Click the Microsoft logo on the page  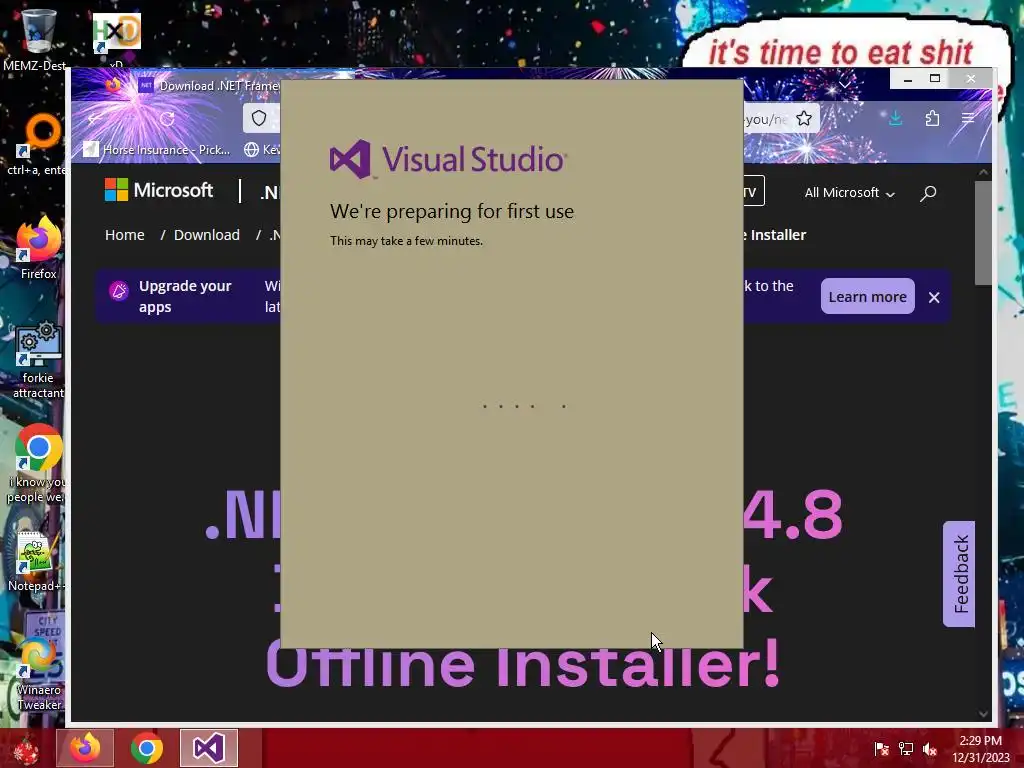(159, 190)
